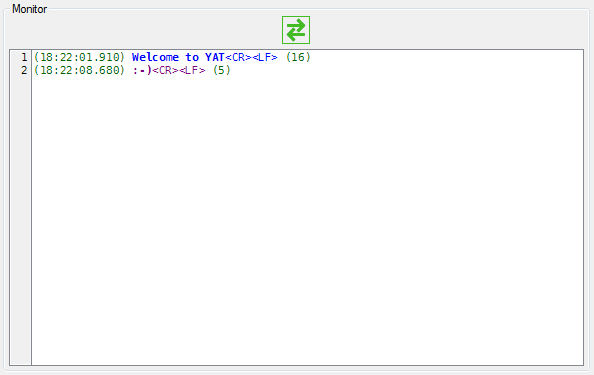Screen dimensions: 594x375
Task: Click the purple ':-)' text
Action: (142, 70)
